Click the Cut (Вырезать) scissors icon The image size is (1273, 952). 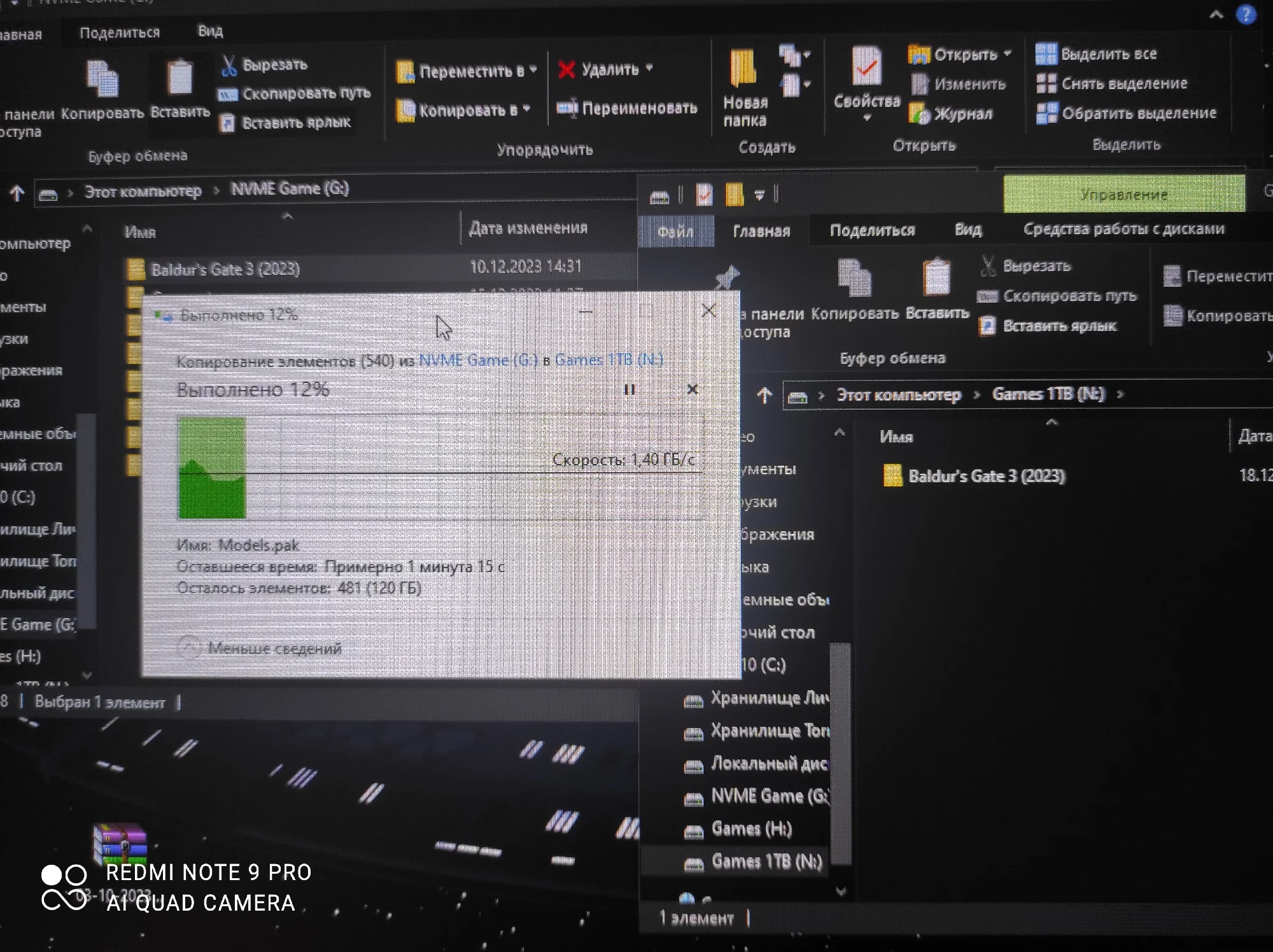(229, 66)
